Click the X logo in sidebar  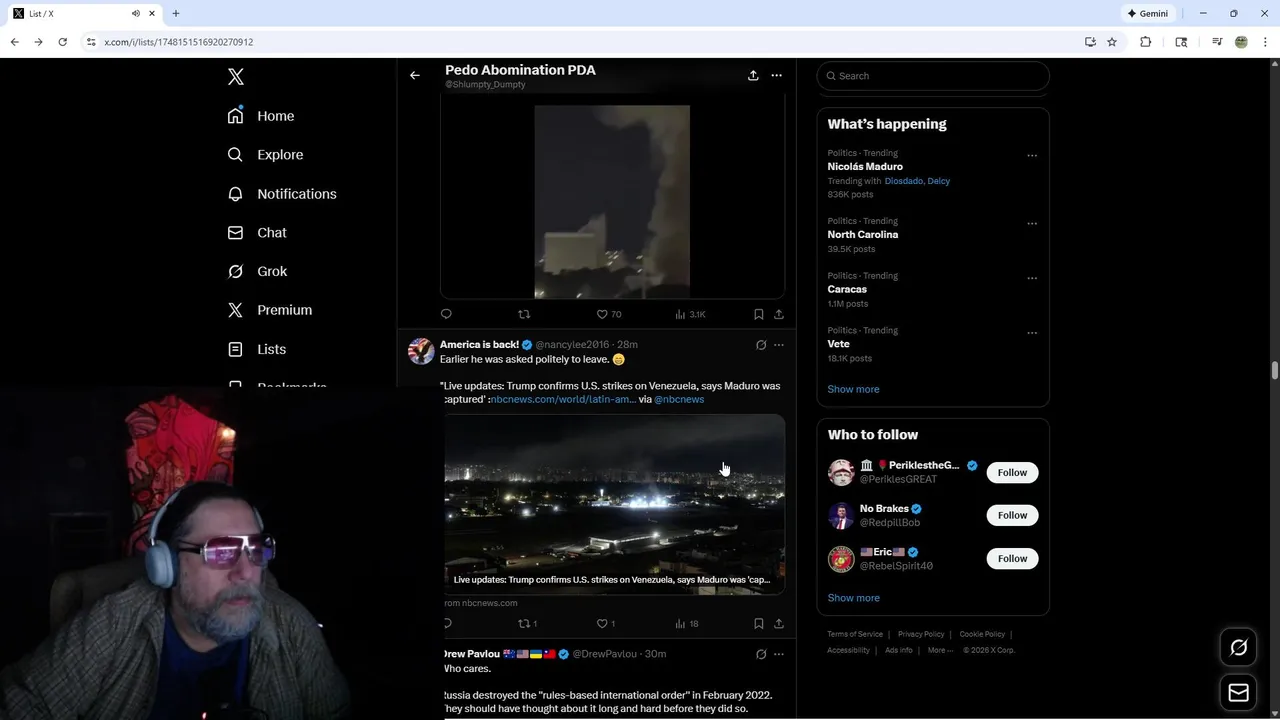[236, 77]
